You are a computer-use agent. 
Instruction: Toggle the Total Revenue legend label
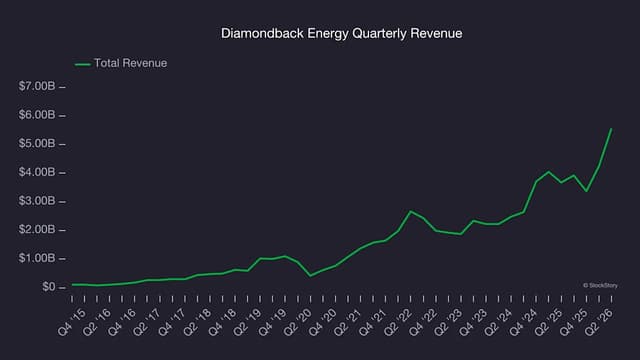tap(131, 63)
